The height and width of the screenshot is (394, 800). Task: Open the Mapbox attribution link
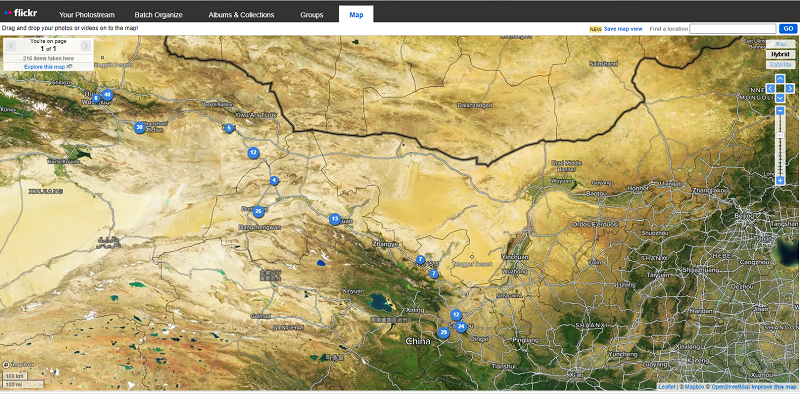click(x=693, y=387)
